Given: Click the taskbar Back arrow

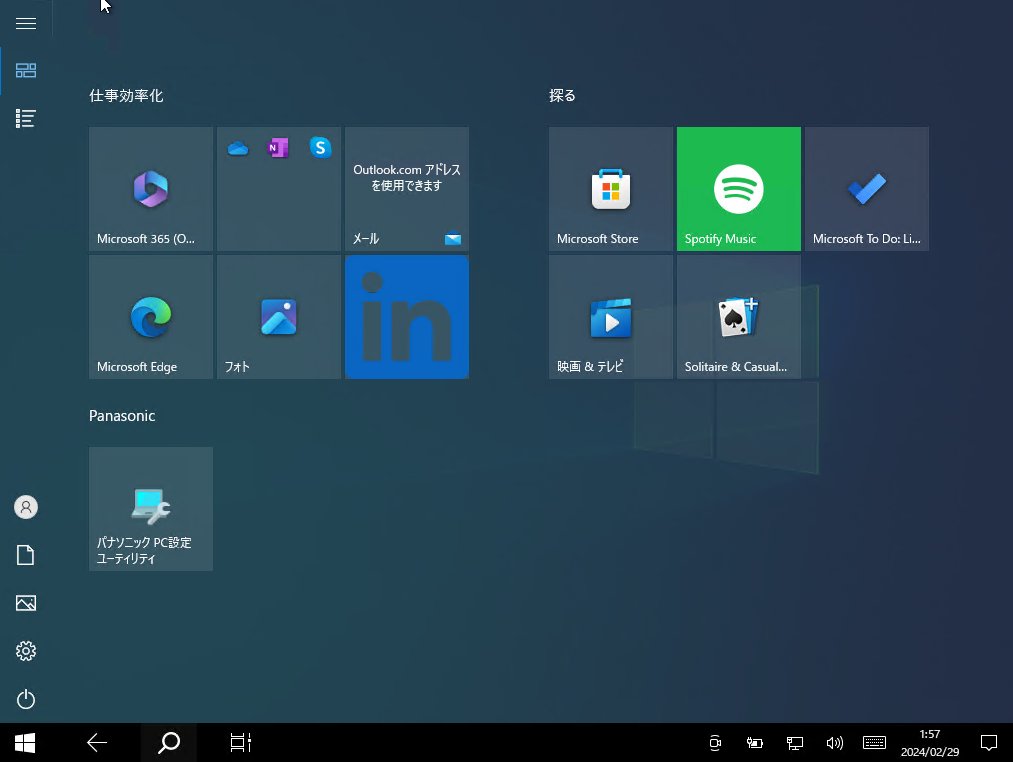Looking at the screenshot, I should (x=97, y=743).
